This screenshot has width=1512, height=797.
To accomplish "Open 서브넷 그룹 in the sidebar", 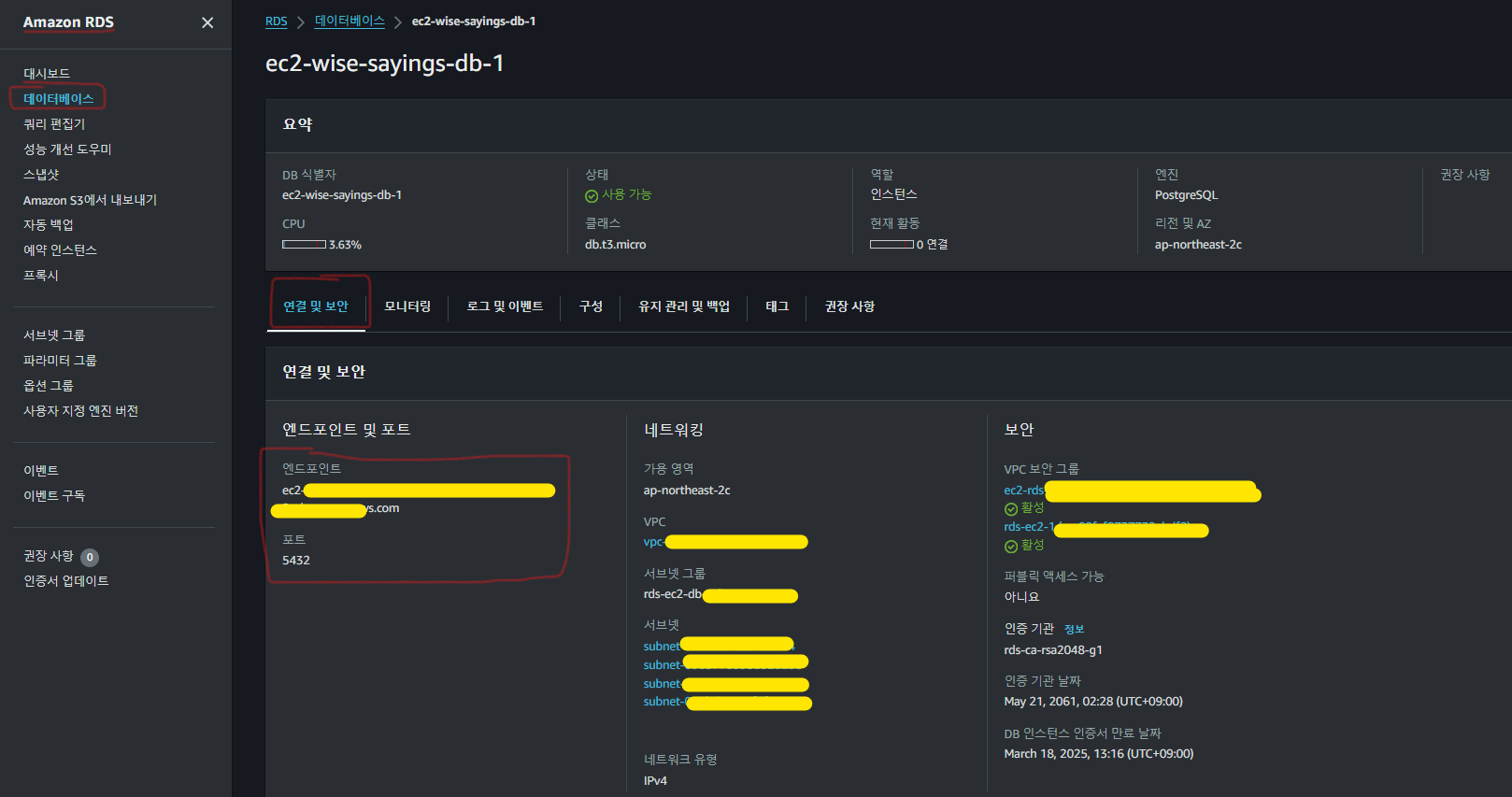I will pos(54,334).
